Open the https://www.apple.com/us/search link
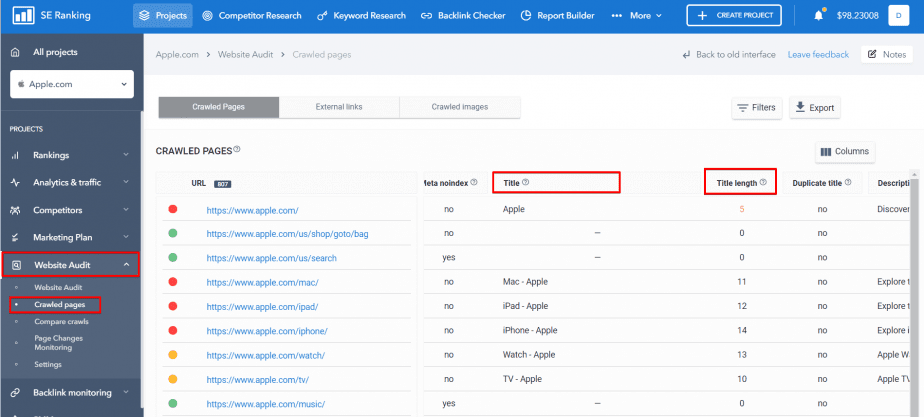The width and height of the screenshot is (924, 417). [x=272, y=258]
